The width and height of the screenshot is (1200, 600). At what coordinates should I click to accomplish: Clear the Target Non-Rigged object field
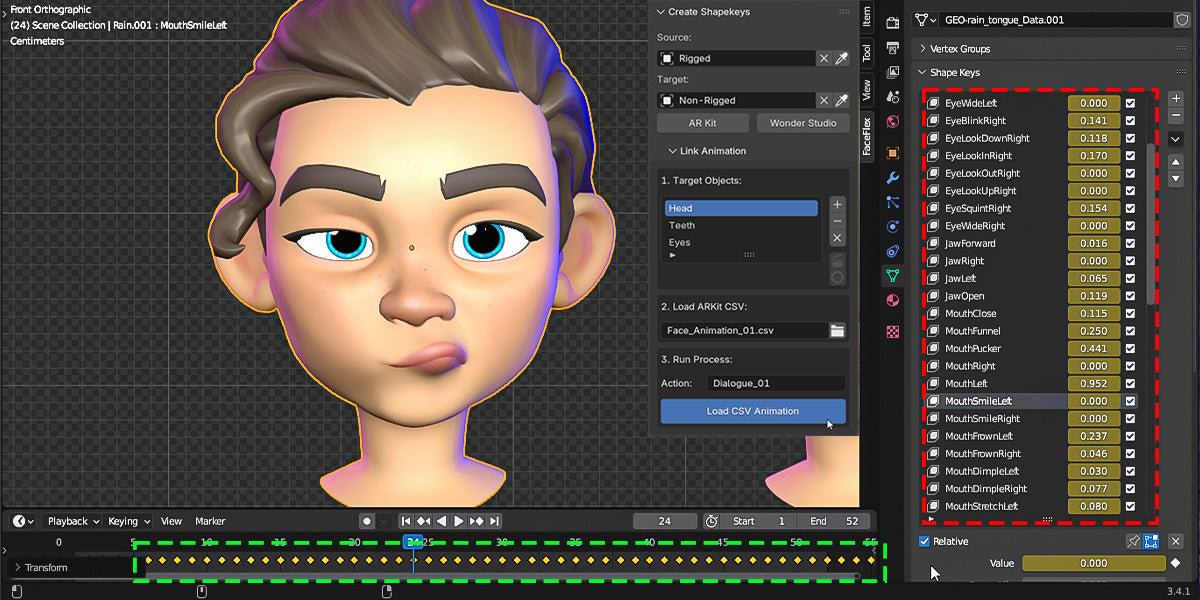click(x=824, y=100)
